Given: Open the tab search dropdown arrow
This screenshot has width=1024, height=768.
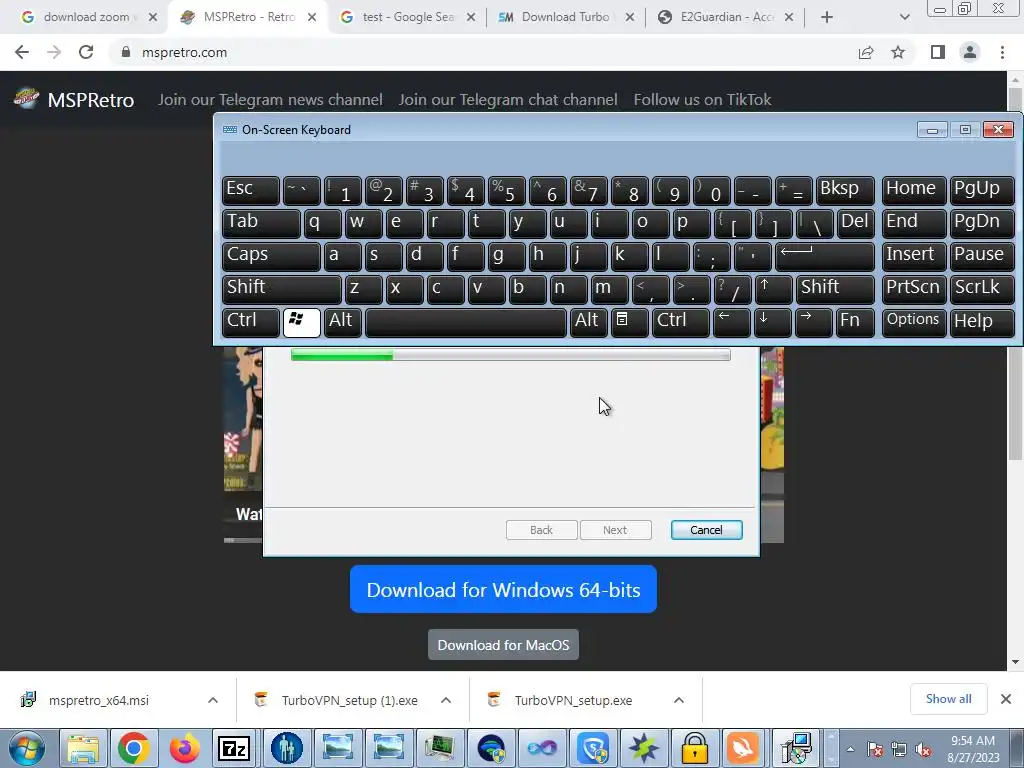Looking at the screenshot, I should point(904,17).
